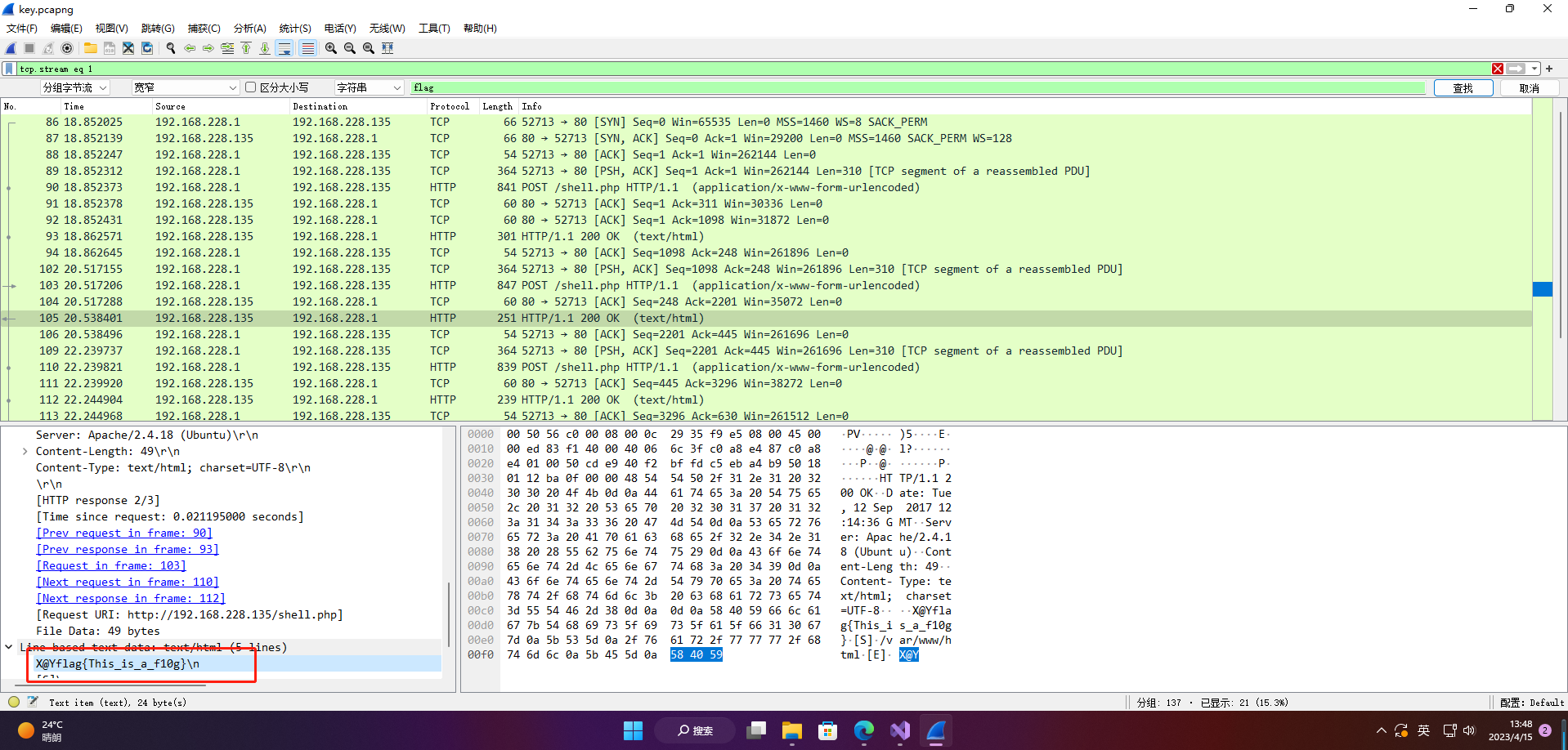Clear the display filter red X
1568x750 pixels.
pyautogui.click(x=1498, y=69)
